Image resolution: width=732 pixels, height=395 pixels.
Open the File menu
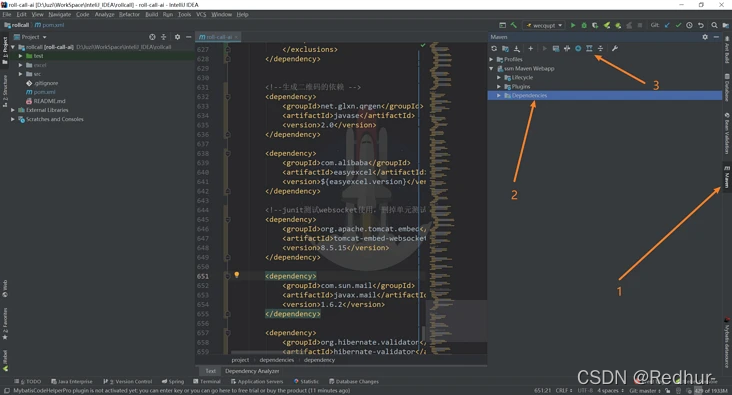[x=7, y=14]
